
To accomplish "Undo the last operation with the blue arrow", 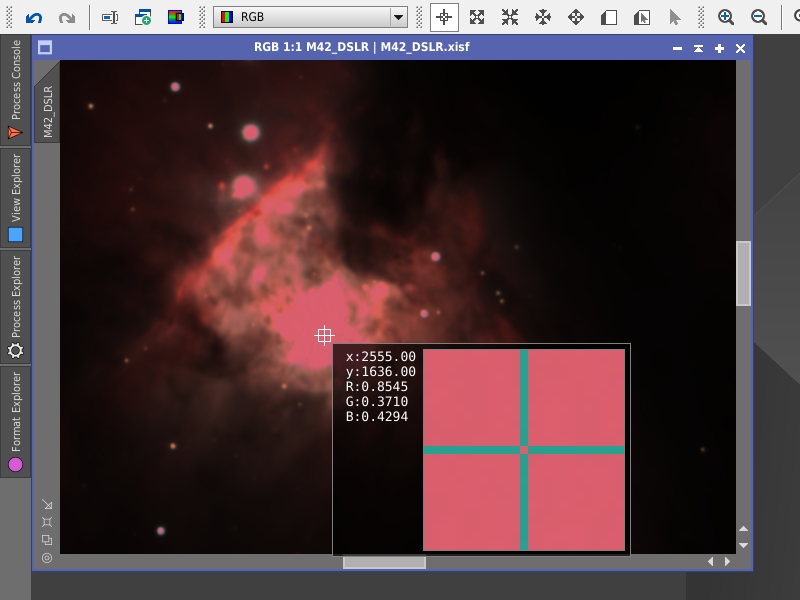I will tap(34, 18).
